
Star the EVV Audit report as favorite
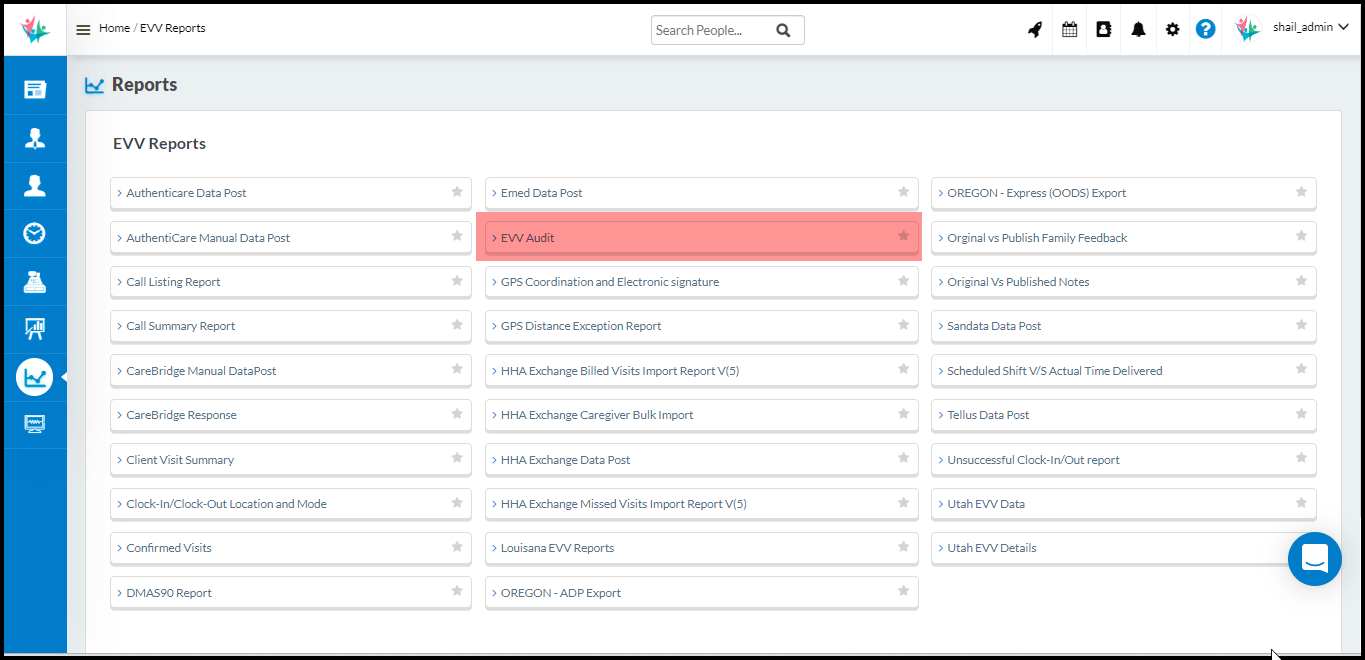pos(903,236)
